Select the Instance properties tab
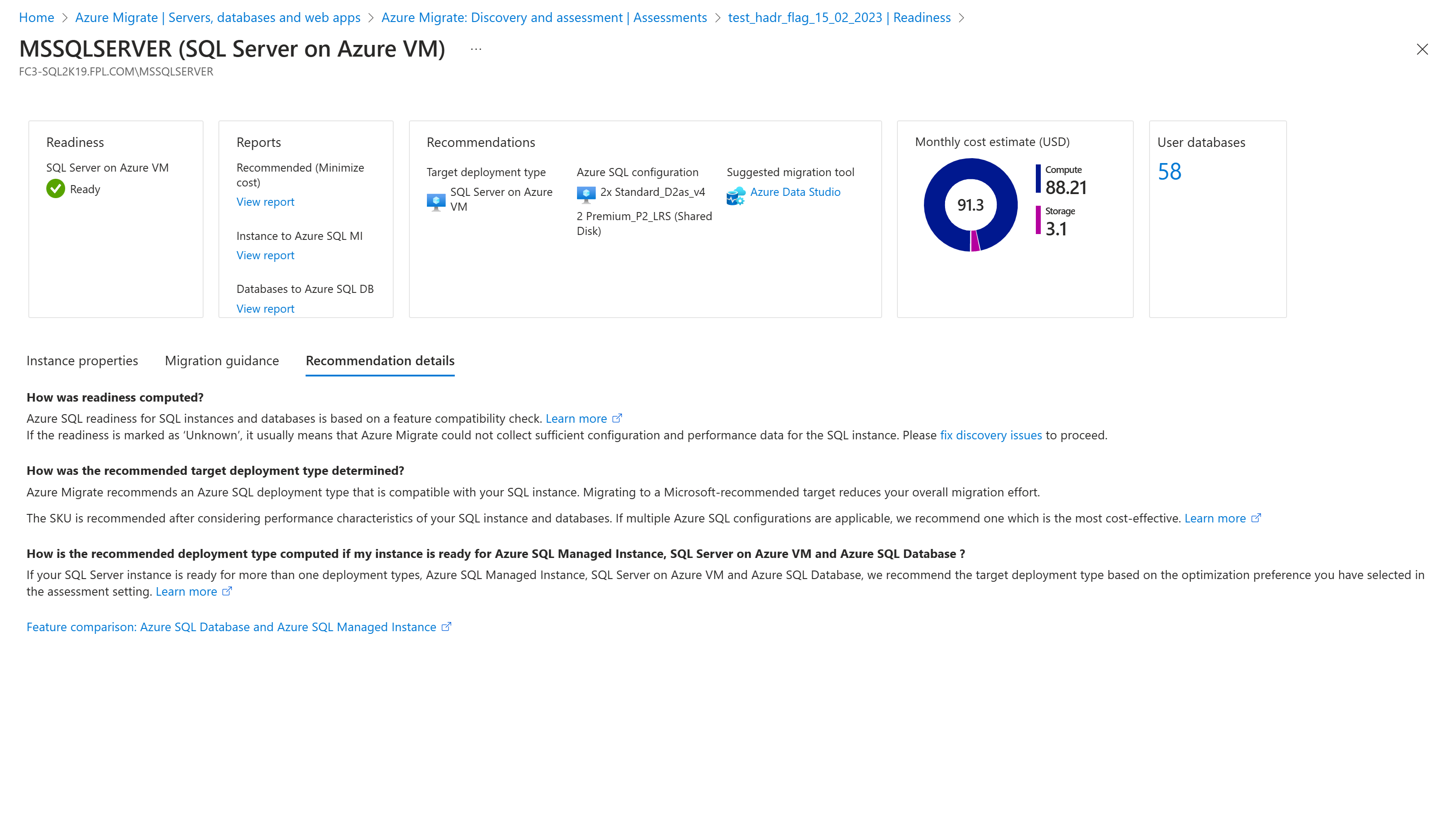Viewport: 1456px width, 814px height. tap(82, 360)
